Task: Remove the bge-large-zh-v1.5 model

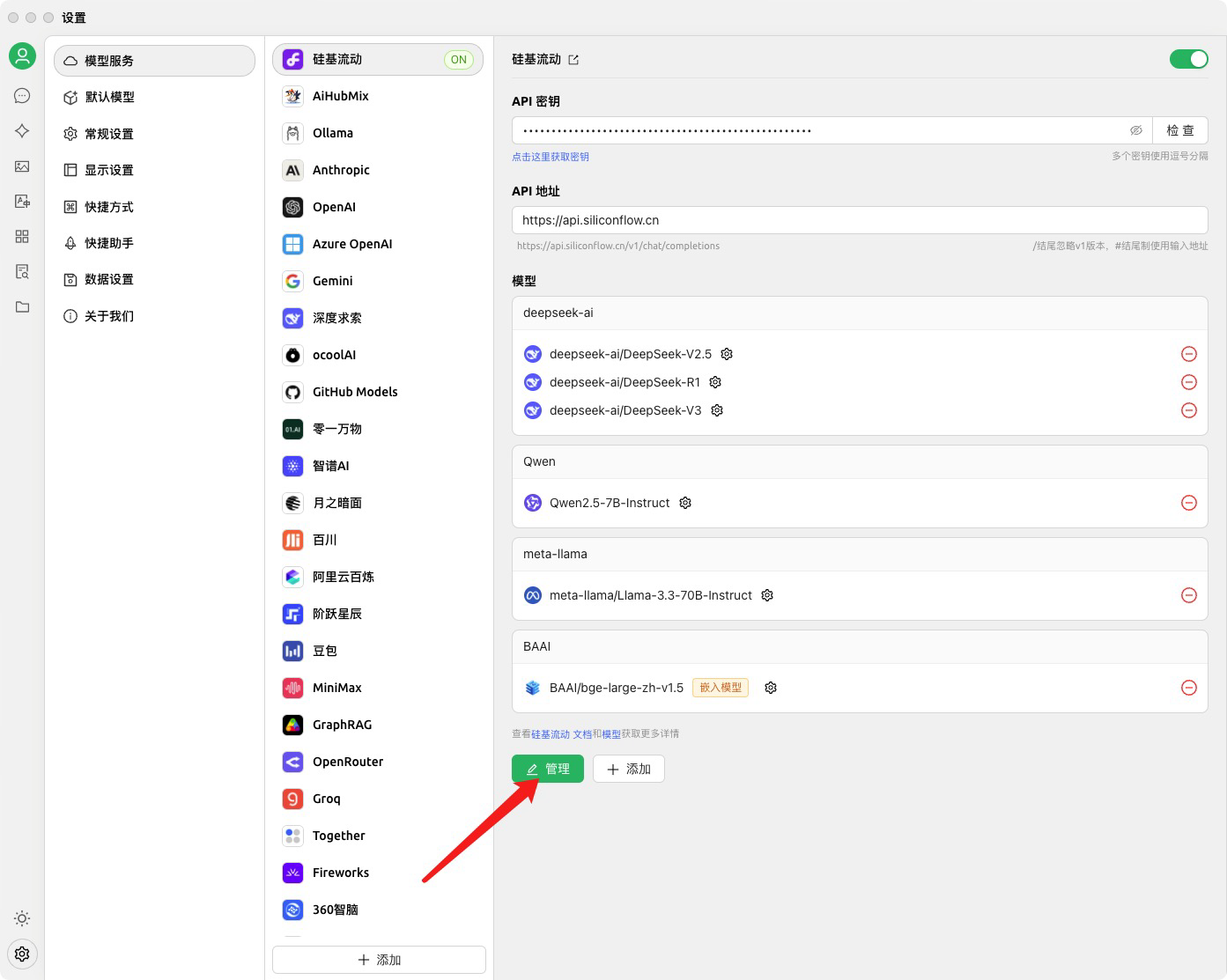Action: [1189, 688]
